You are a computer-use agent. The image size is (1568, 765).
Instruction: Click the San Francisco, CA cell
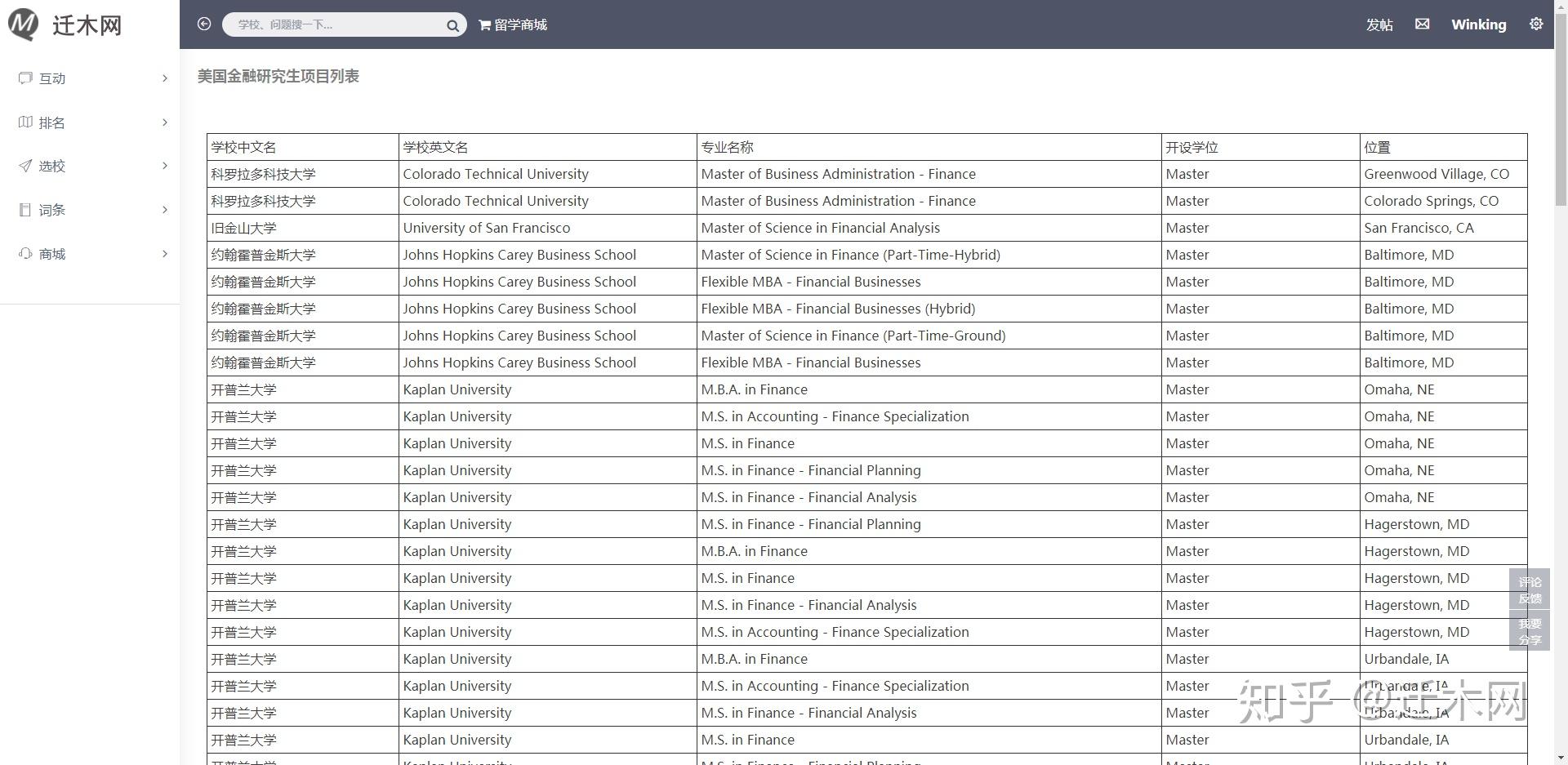click(1443, 228)
